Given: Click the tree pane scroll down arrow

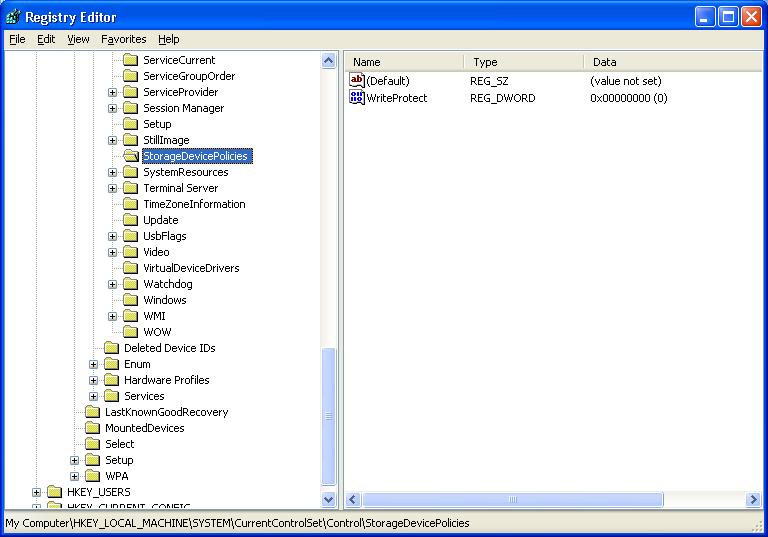Looking at the screenshot, I should click(x=329, y=500).
